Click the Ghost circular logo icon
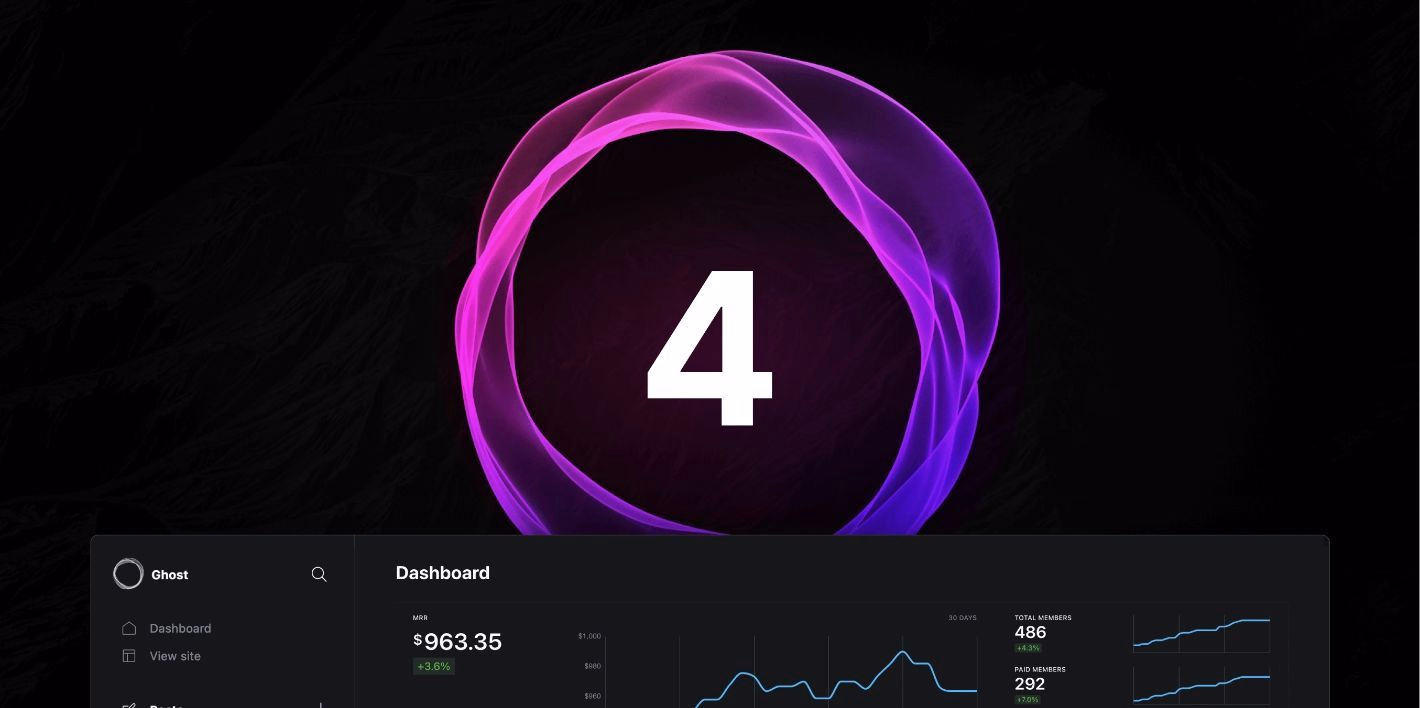The height and width of the screenshot is (708, 1420). (128, 574)
